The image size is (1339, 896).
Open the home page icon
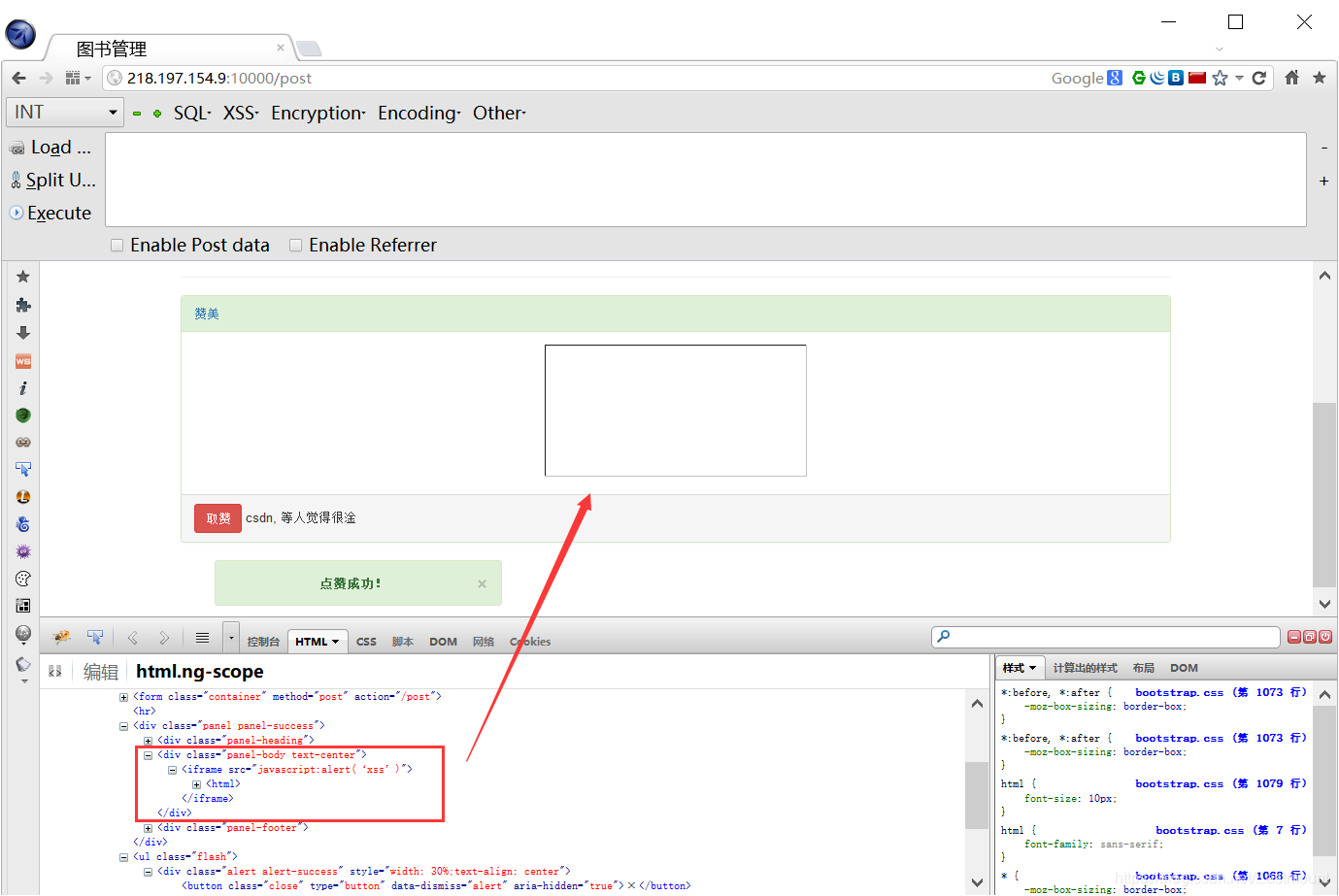coord(1291,78)
